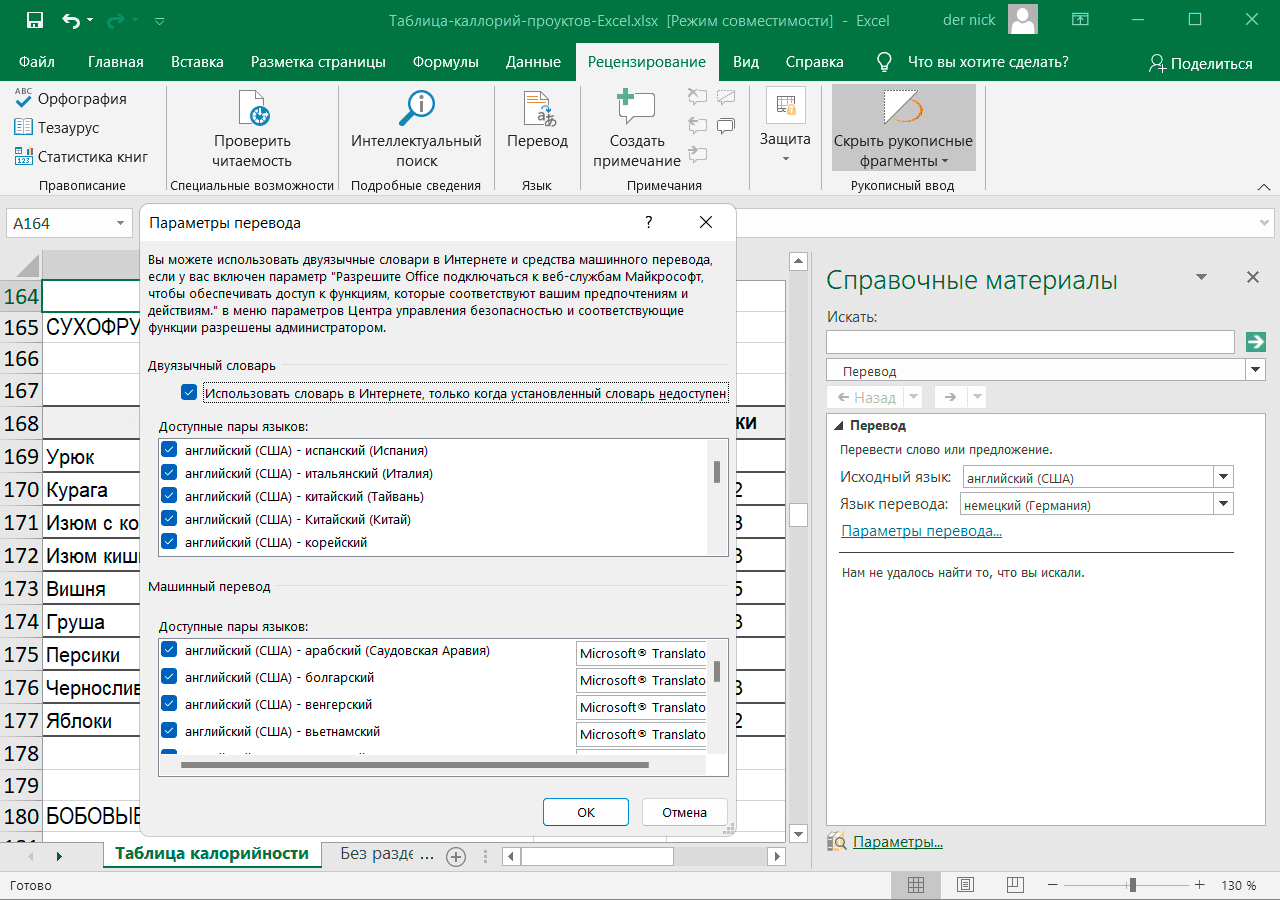1280x900 pixels.
Task: Open the Thesaurus (Тезаурус) tool
Action: [57, 127]
